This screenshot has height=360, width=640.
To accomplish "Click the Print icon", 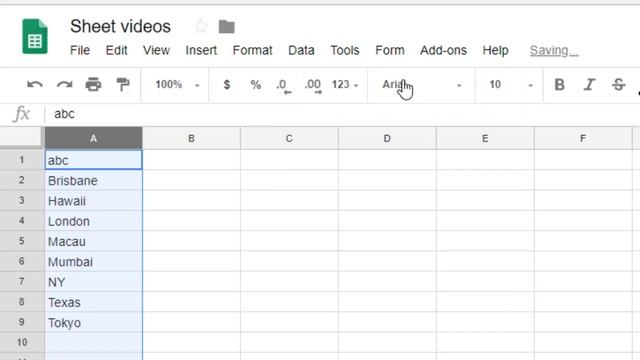I will (93, 84).
